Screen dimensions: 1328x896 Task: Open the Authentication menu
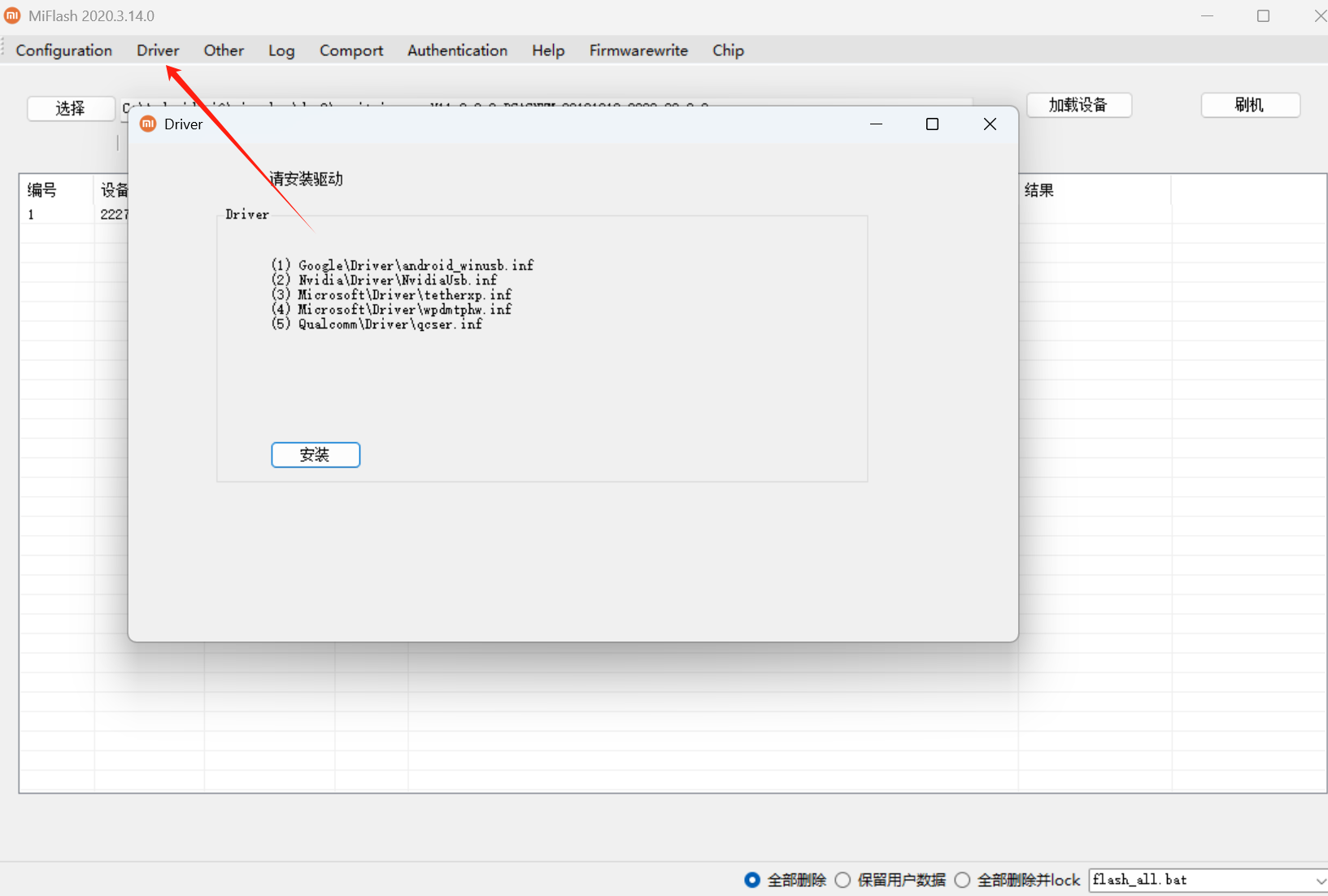click(457, 50)
